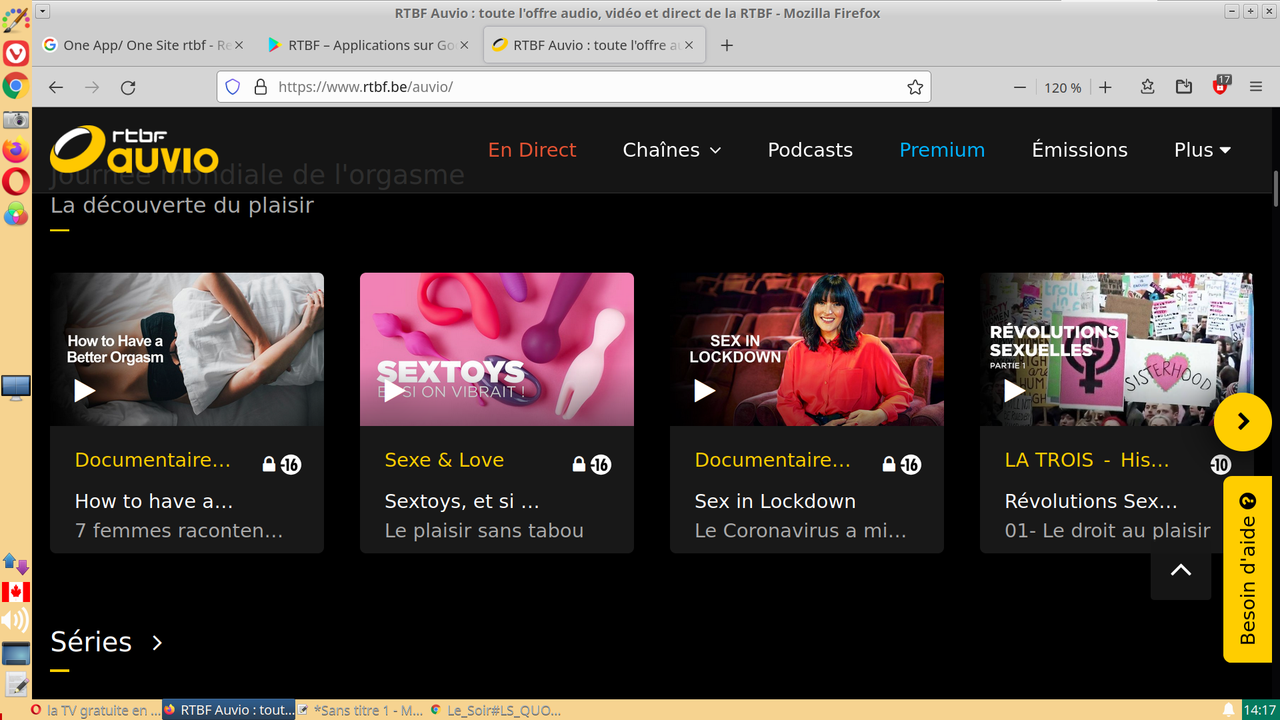Click the RTBF Auvio logo
This screenshot has height=720, width=1280.
134,150
